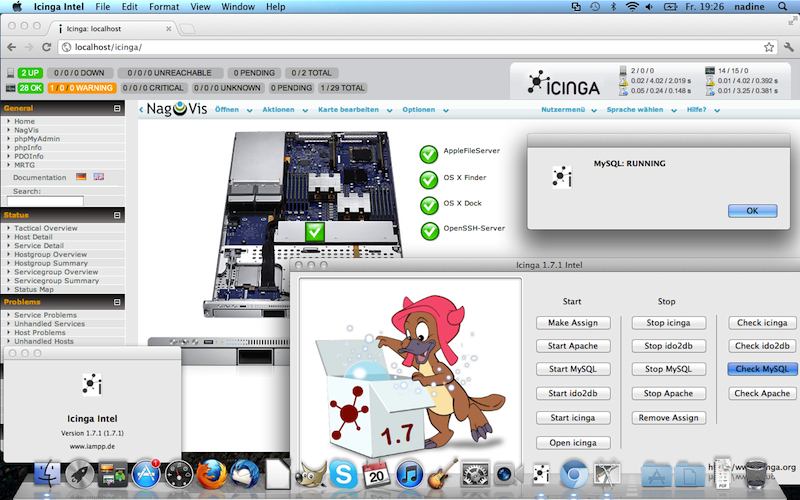Open the Edit menu
800x500 pixels.
130,7
